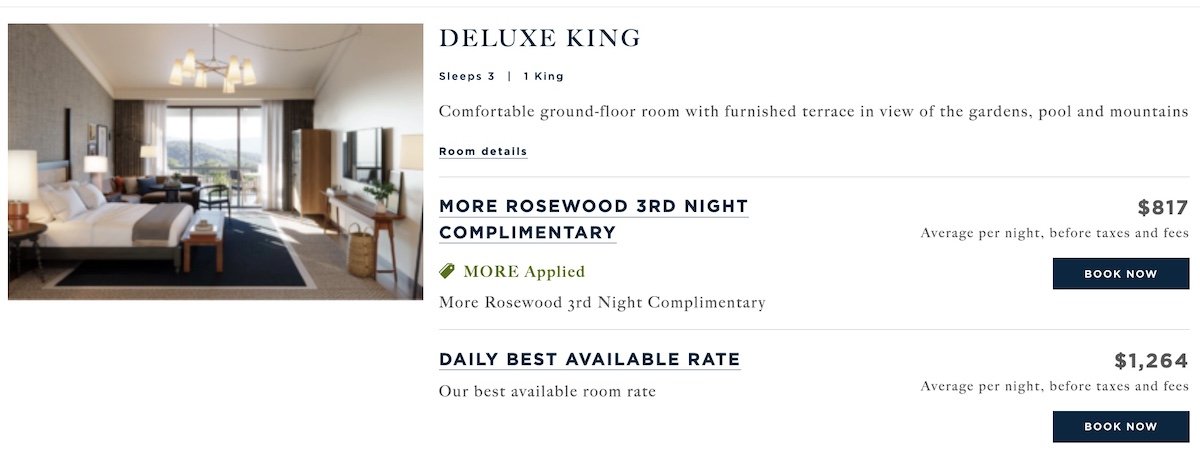
Task: View the Deluxe King room photo
Action: tap(216, 161)
